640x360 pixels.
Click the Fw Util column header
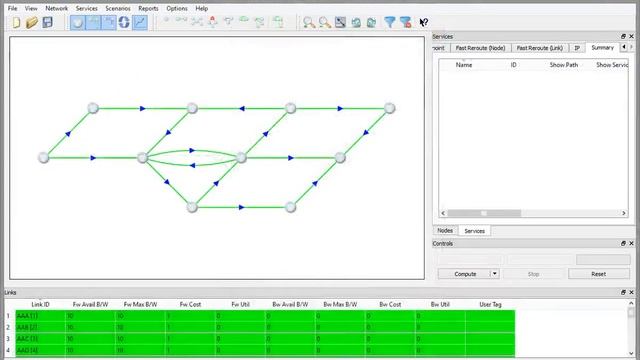pyautogui.click(x=240, y=304)
